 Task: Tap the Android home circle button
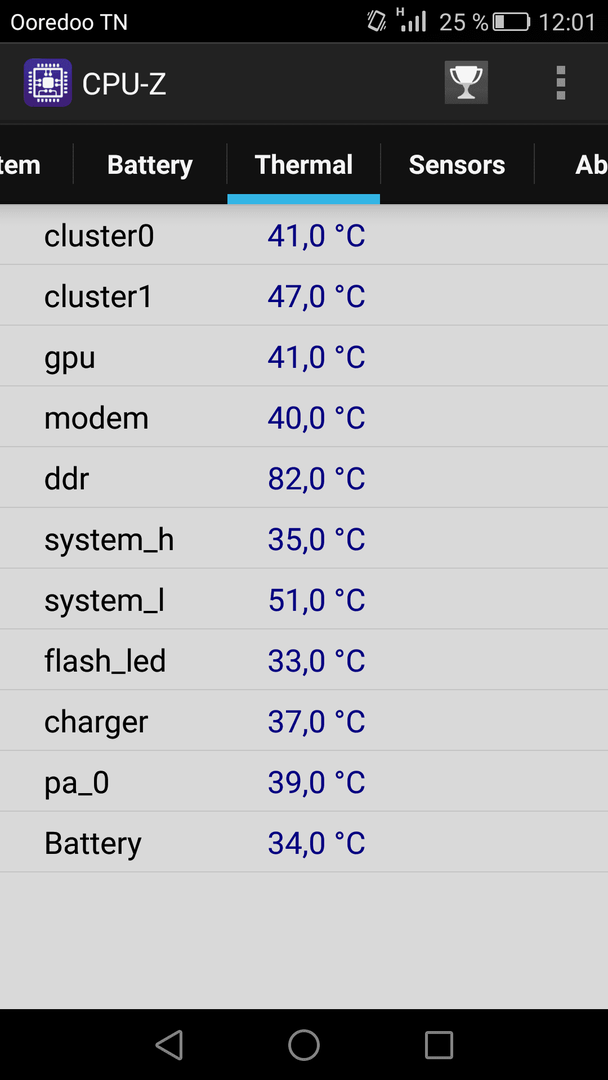tap(304, 1044)
